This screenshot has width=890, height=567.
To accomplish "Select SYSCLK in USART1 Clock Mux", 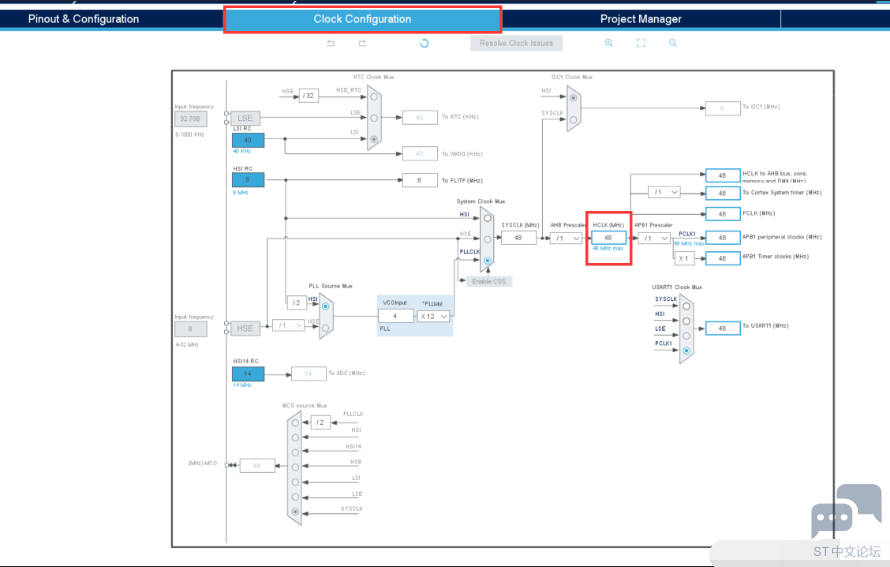I will 686,306.
